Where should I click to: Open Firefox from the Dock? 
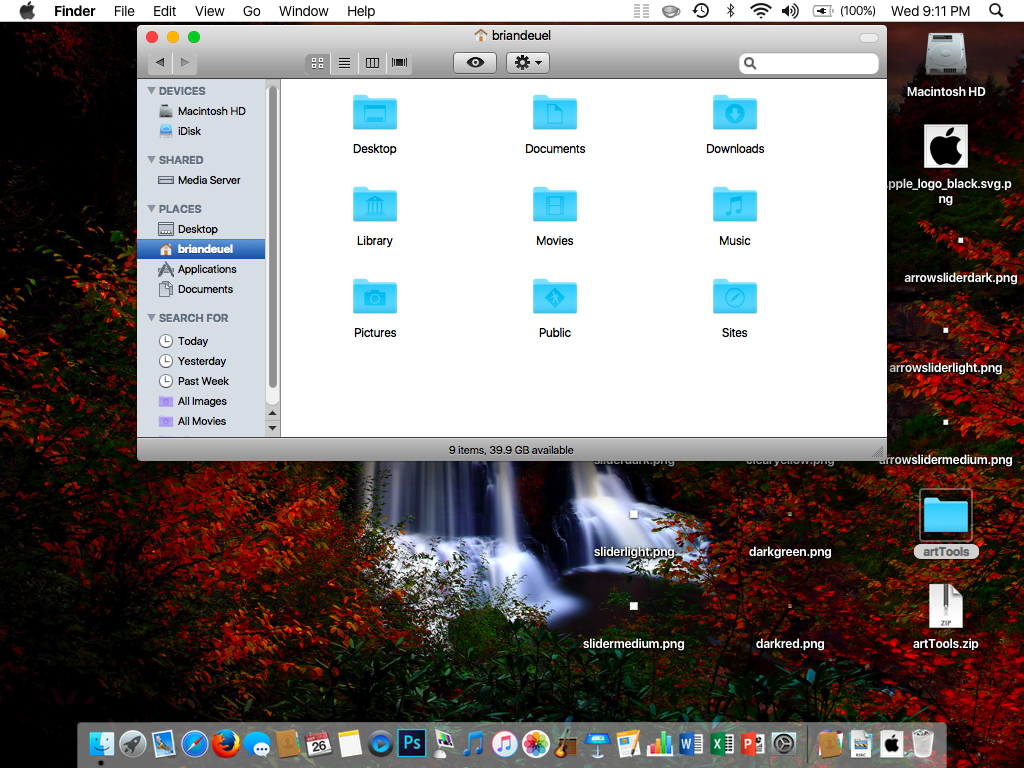[x=226, y=743]
